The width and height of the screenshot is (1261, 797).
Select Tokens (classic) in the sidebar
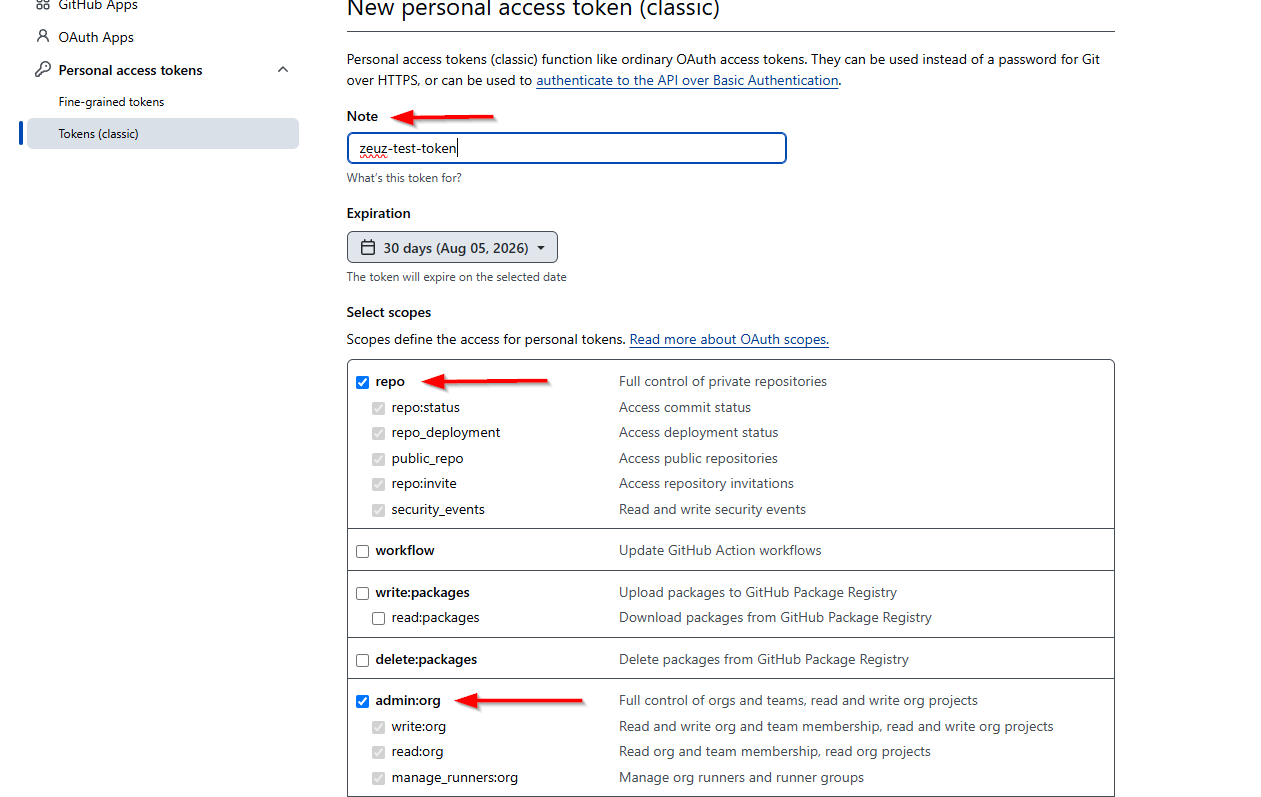tap(163, 134)
